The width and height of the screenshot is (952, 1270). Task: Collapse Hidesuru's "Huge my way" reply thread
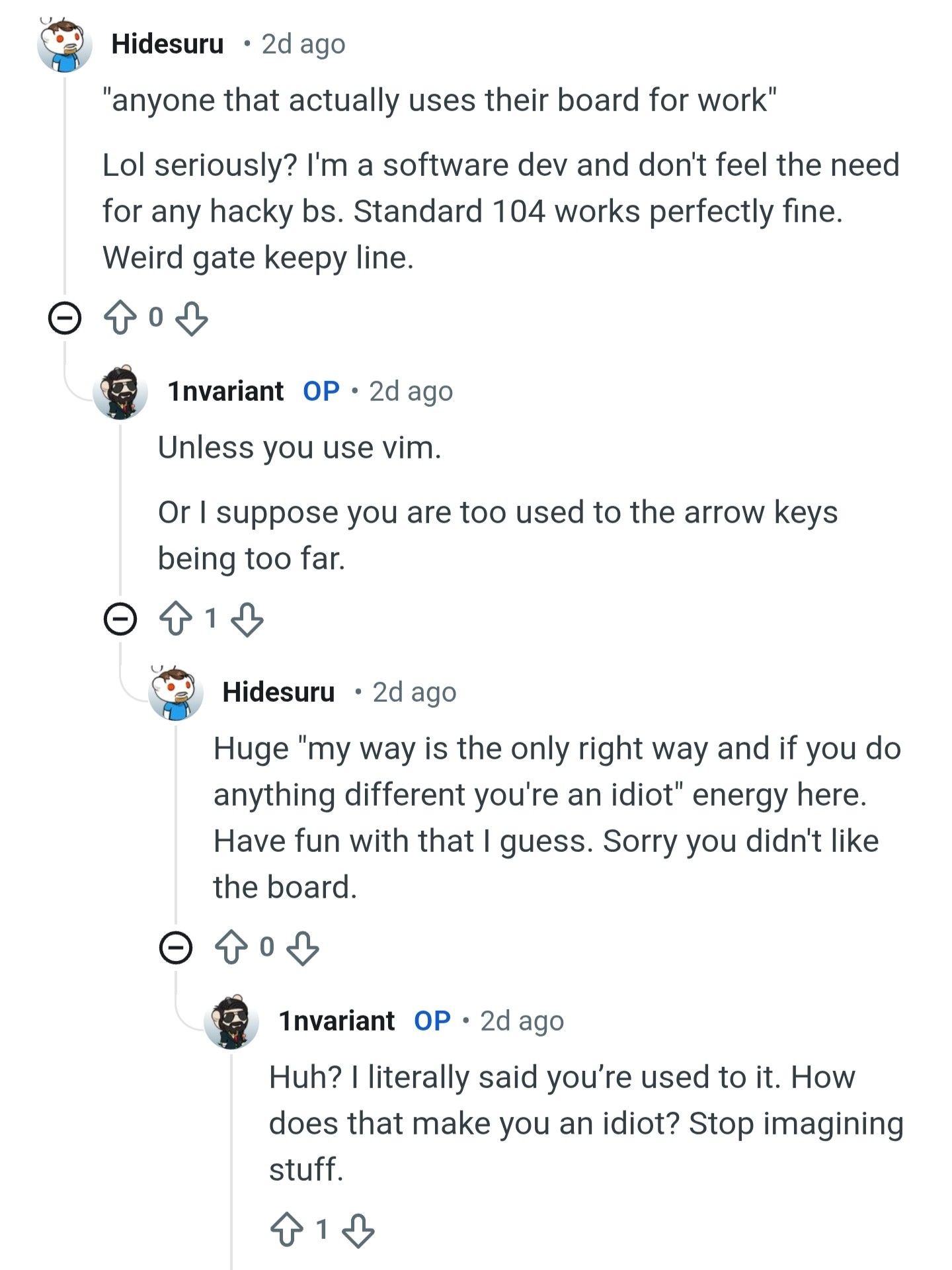point(176,947)
